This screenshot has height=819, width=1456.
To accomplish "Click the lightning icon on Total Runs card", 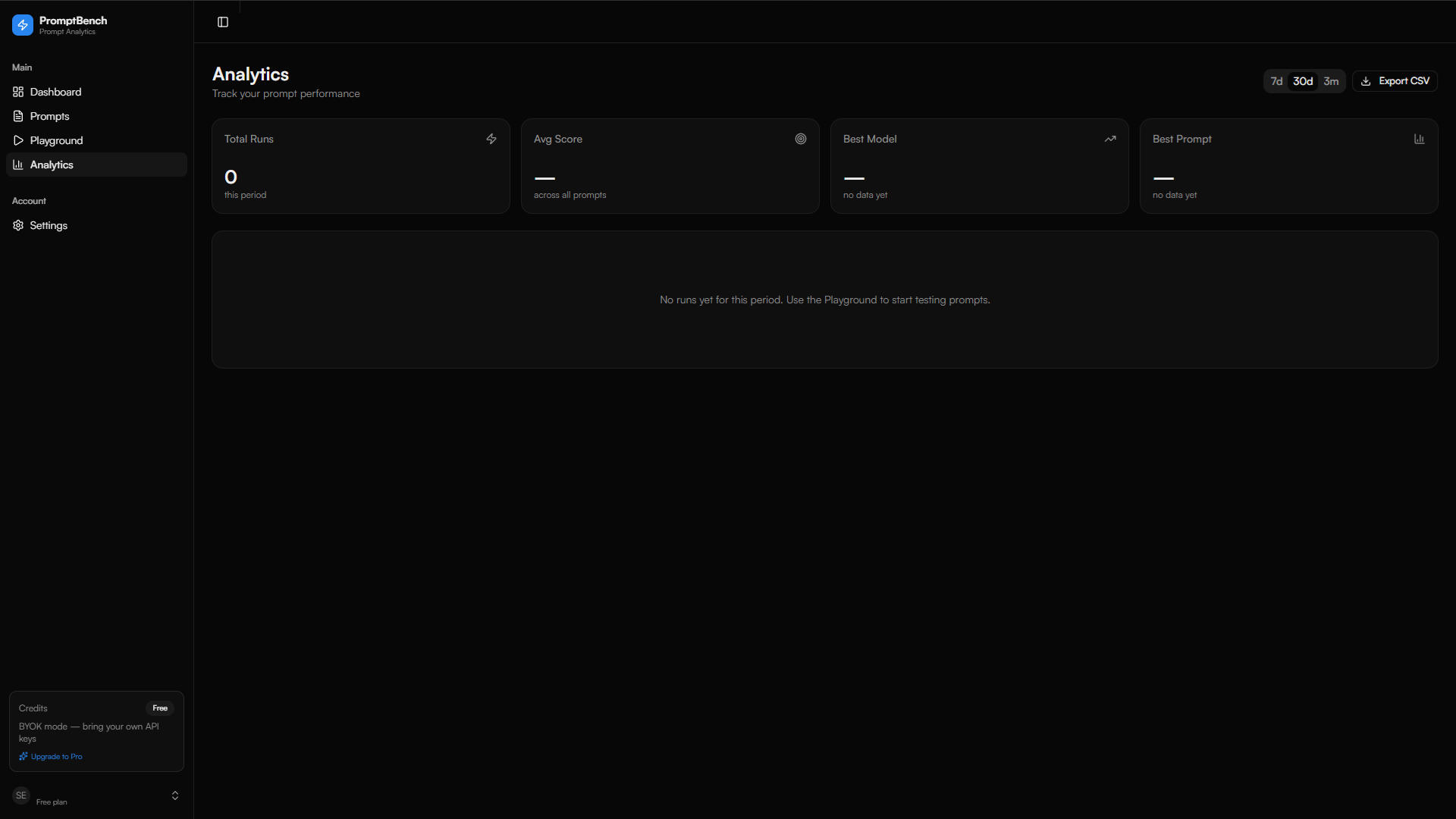I will [x=491, y=139].
